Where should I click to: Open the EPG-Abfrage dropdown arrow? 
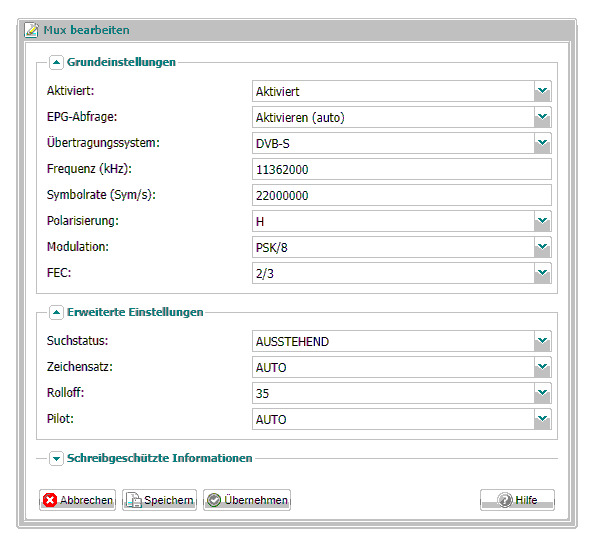pos(543,118)
